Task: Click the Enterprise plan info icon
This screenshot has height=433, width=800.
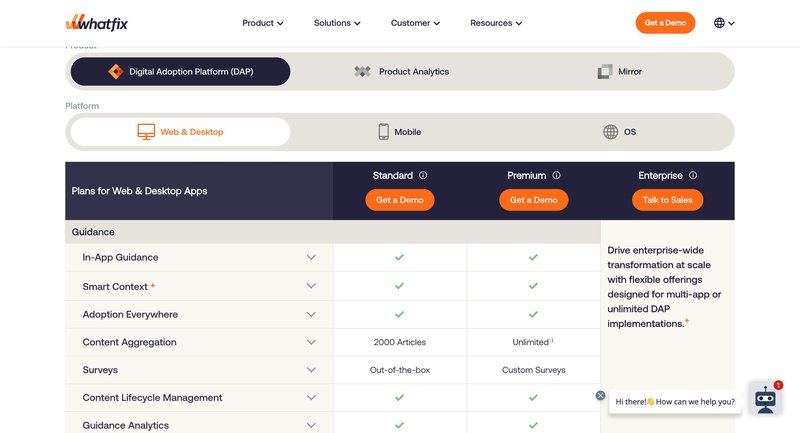Action: pos(693,176)
